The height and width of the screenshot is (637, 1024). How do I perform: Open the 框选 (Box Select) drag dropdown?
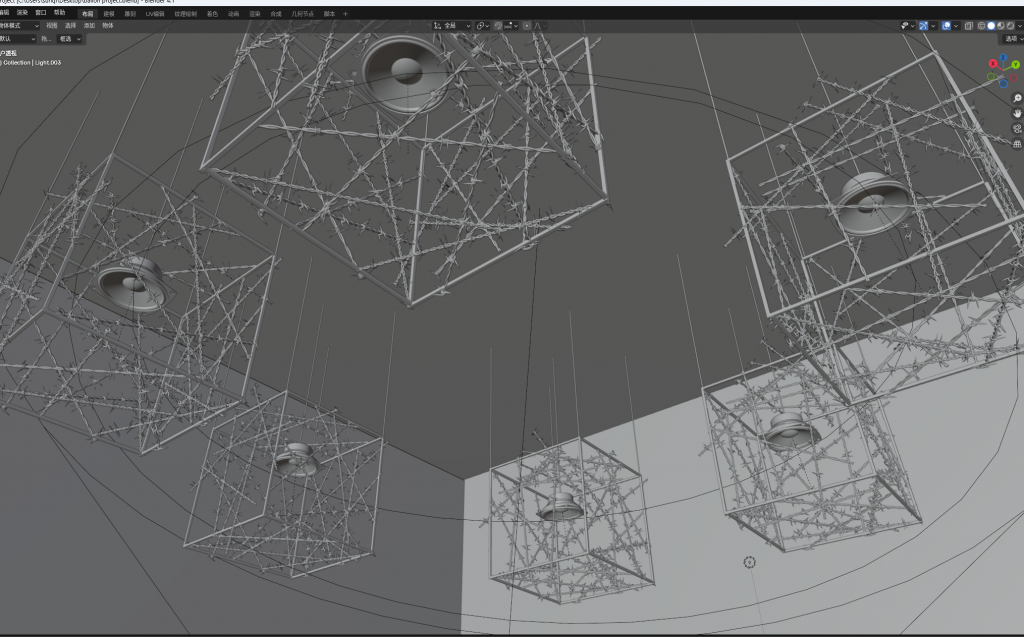coord(71,39)
